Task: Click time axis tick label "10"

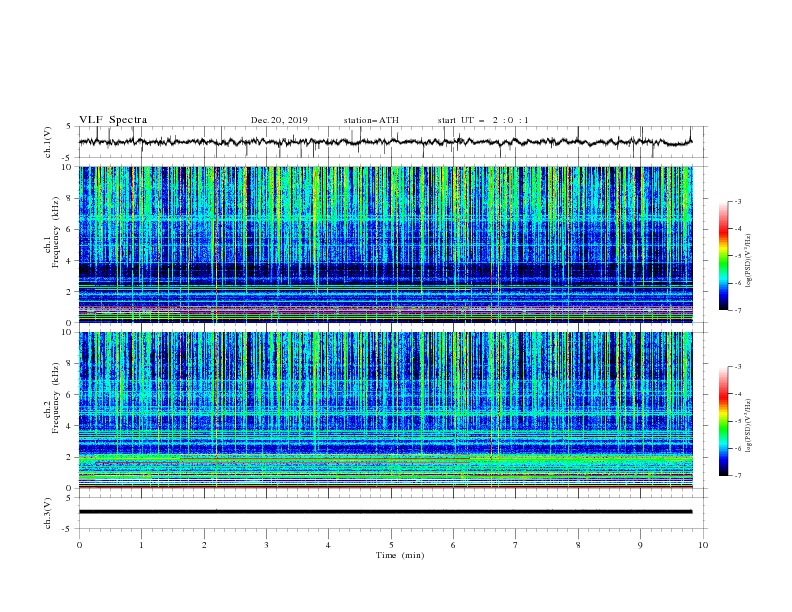Action: (703, 545)
